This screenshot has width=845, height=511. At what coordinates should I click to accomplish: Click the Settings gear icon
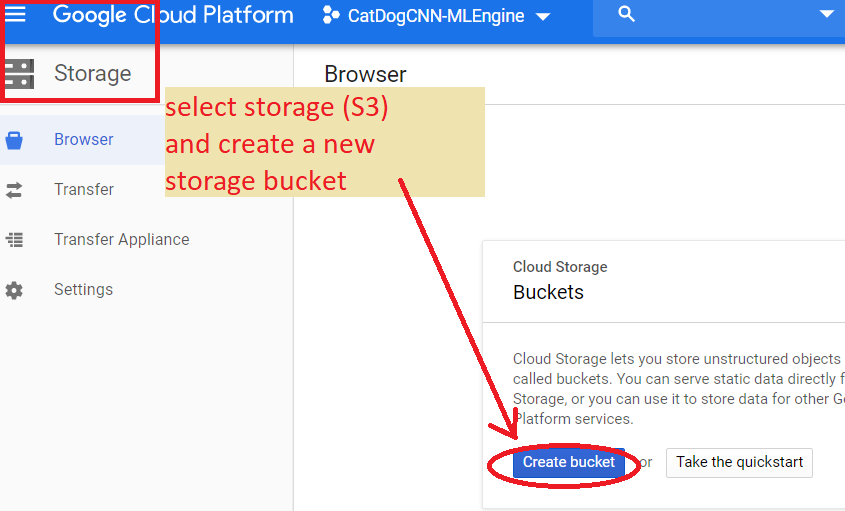click(14, 290)
